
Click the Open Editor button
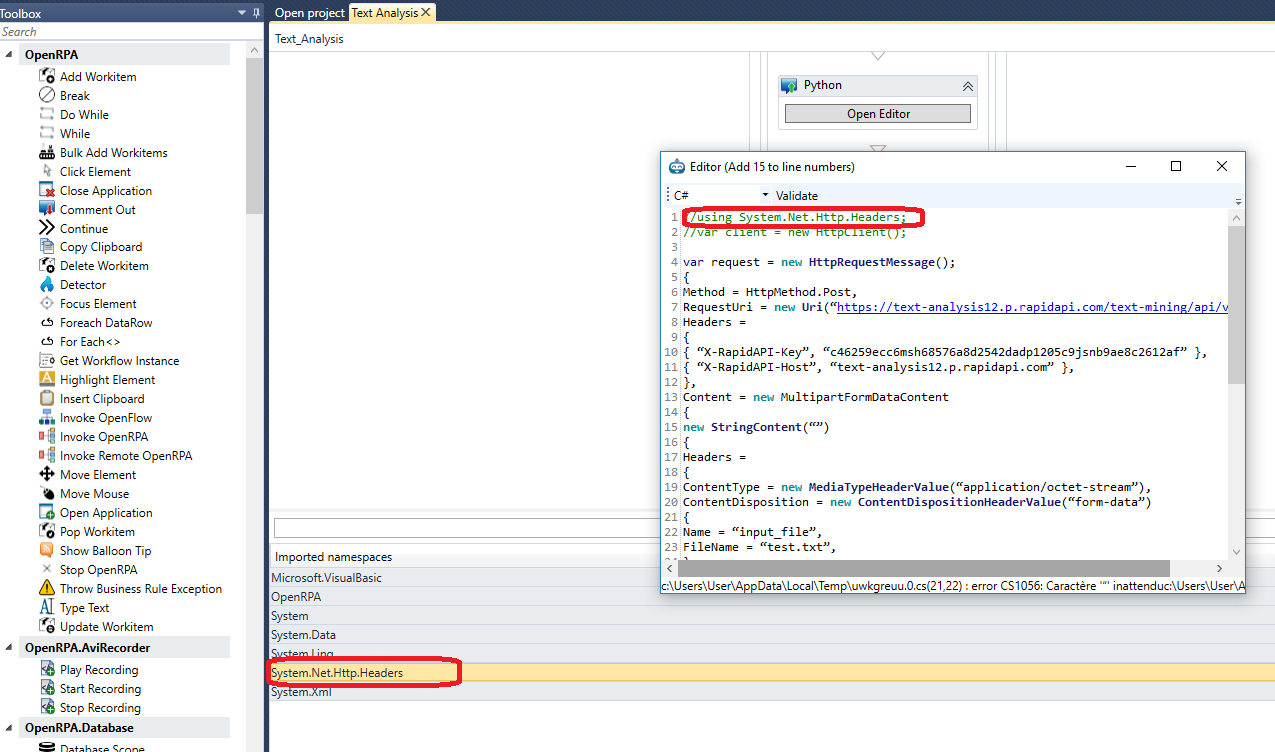click(878, 114)
